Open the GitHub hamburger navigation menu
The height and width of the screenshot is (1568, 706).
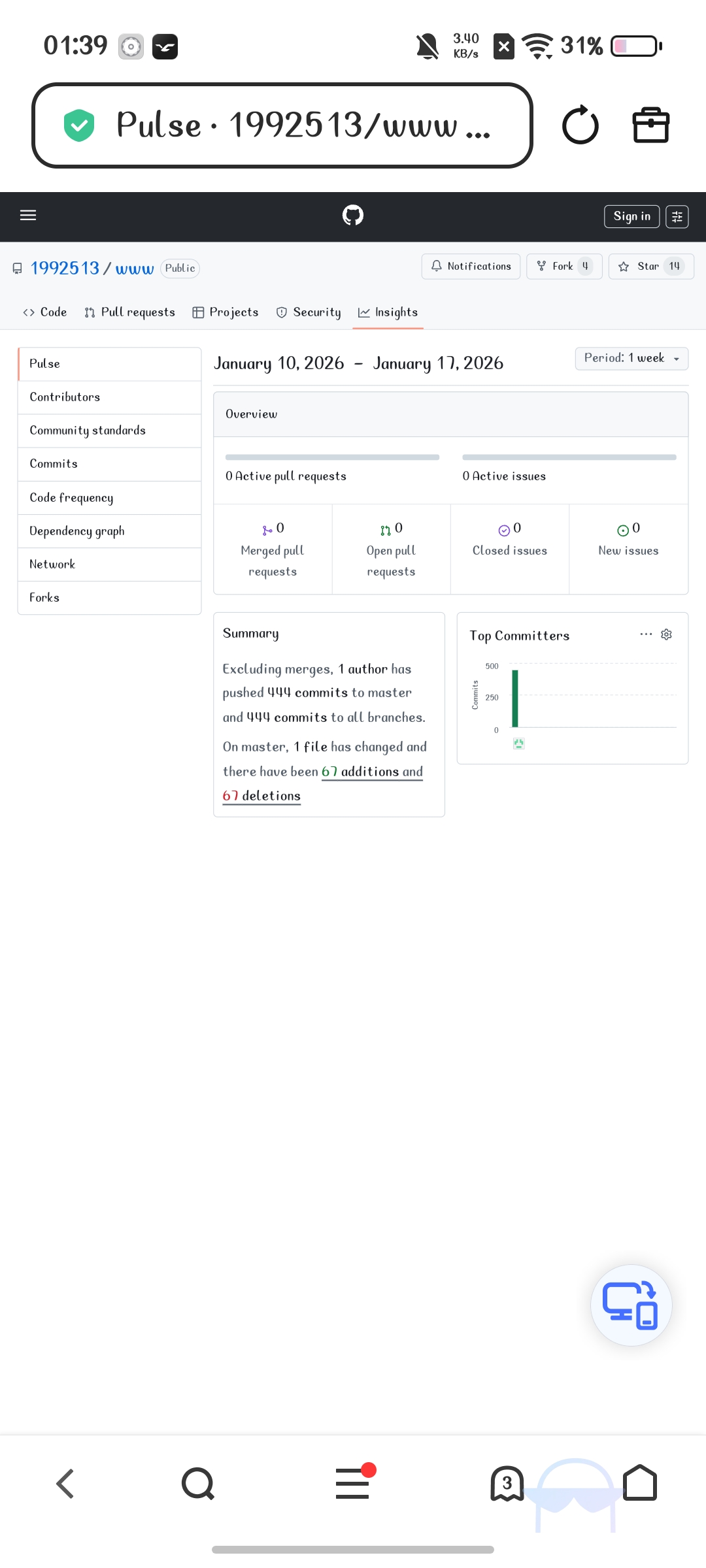28,216
